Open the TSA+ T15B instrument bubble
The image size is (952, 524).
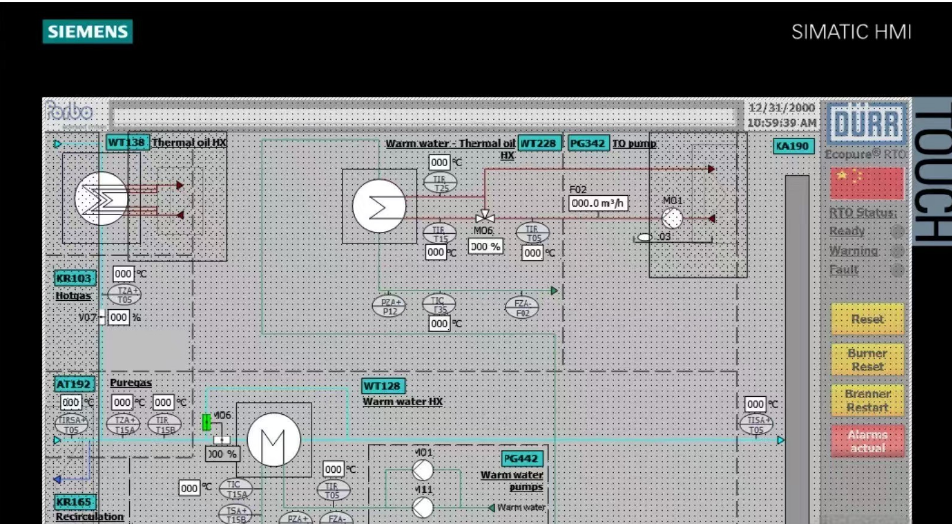(235, 514)
